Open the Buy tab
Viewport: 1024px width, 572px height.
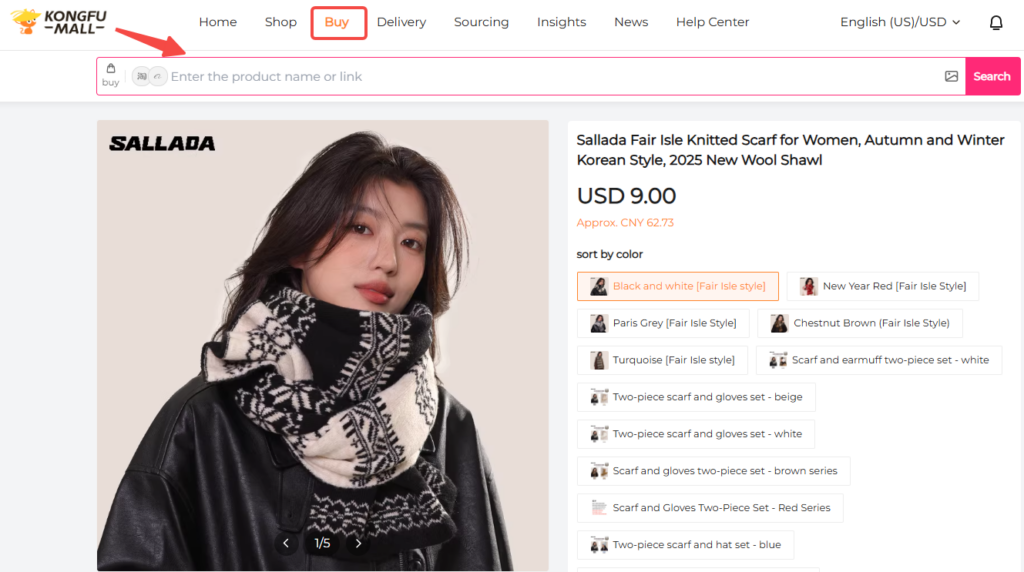coord(337,22)
